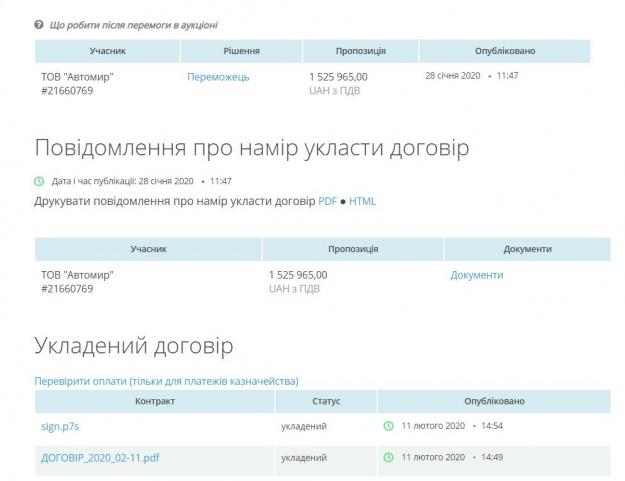Click 'Учасник' header in the winner table
The width and height of the screenshot is (625, 481).
[107, 51]
